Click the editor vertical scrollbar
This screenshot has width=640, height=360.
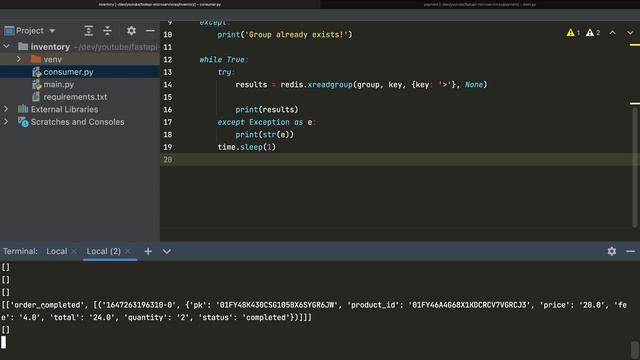[x=635, y=167]
